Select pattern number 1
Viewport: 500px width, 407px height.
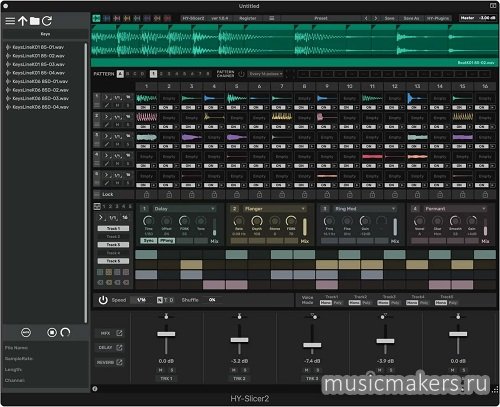click(x=153, y=74)
